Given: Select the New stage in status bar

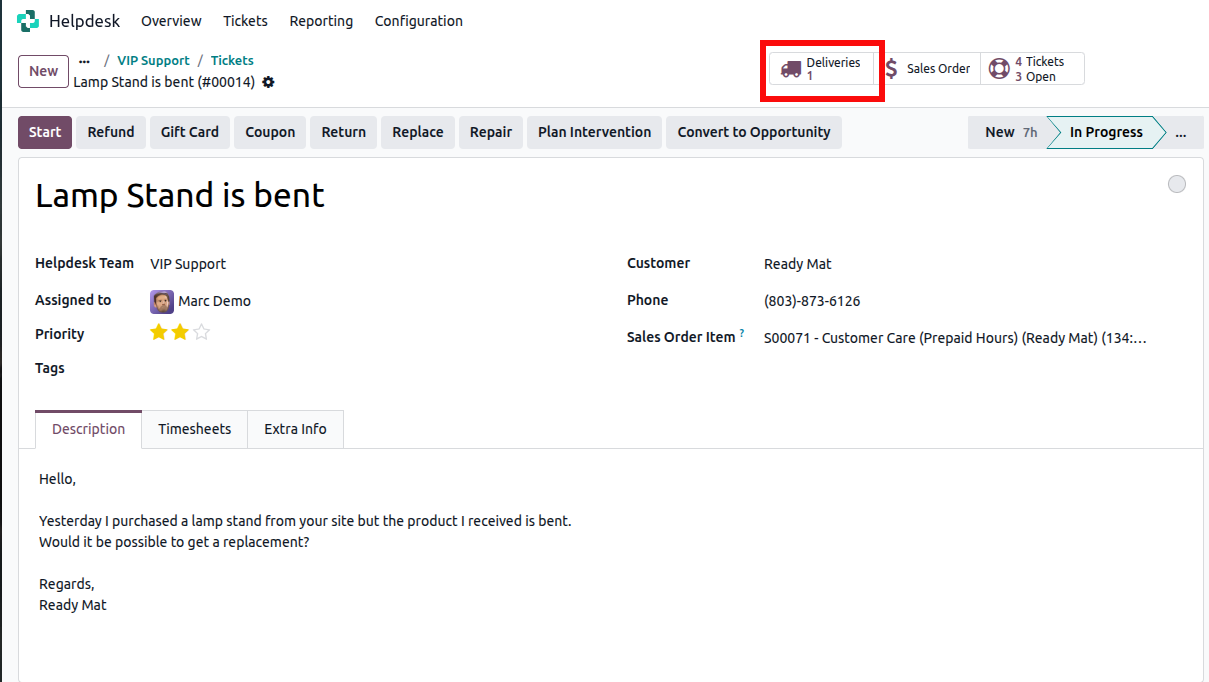Looking at the screenshot, I should tap(1006, 132).
